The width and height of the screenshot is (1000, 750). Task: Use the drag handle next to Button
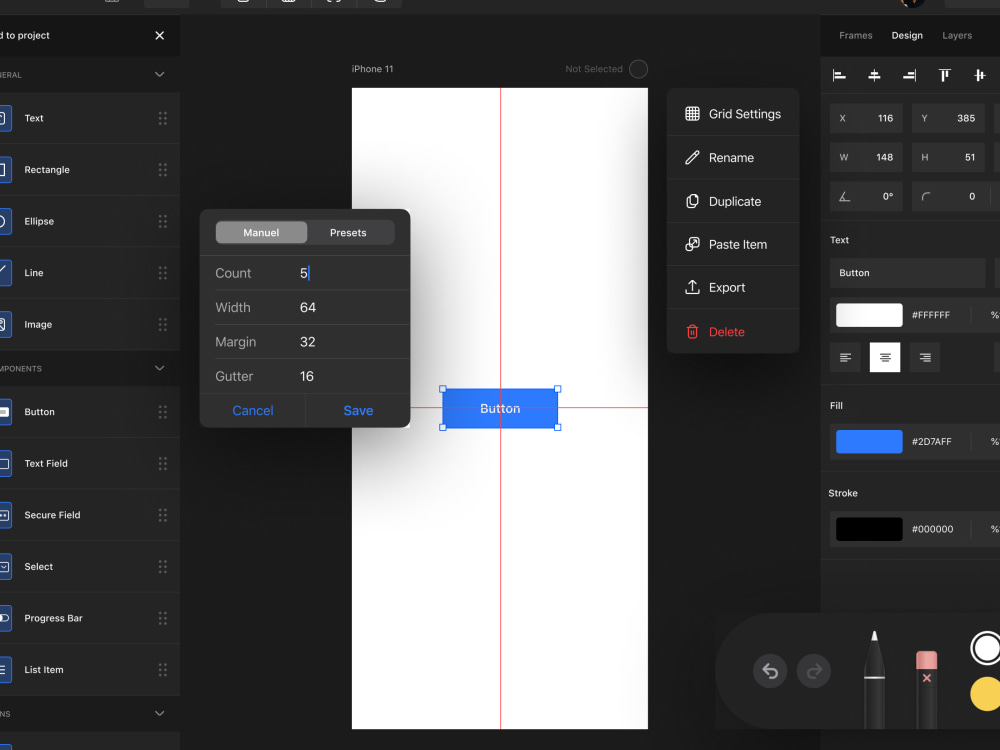click(x=163, y=412)
